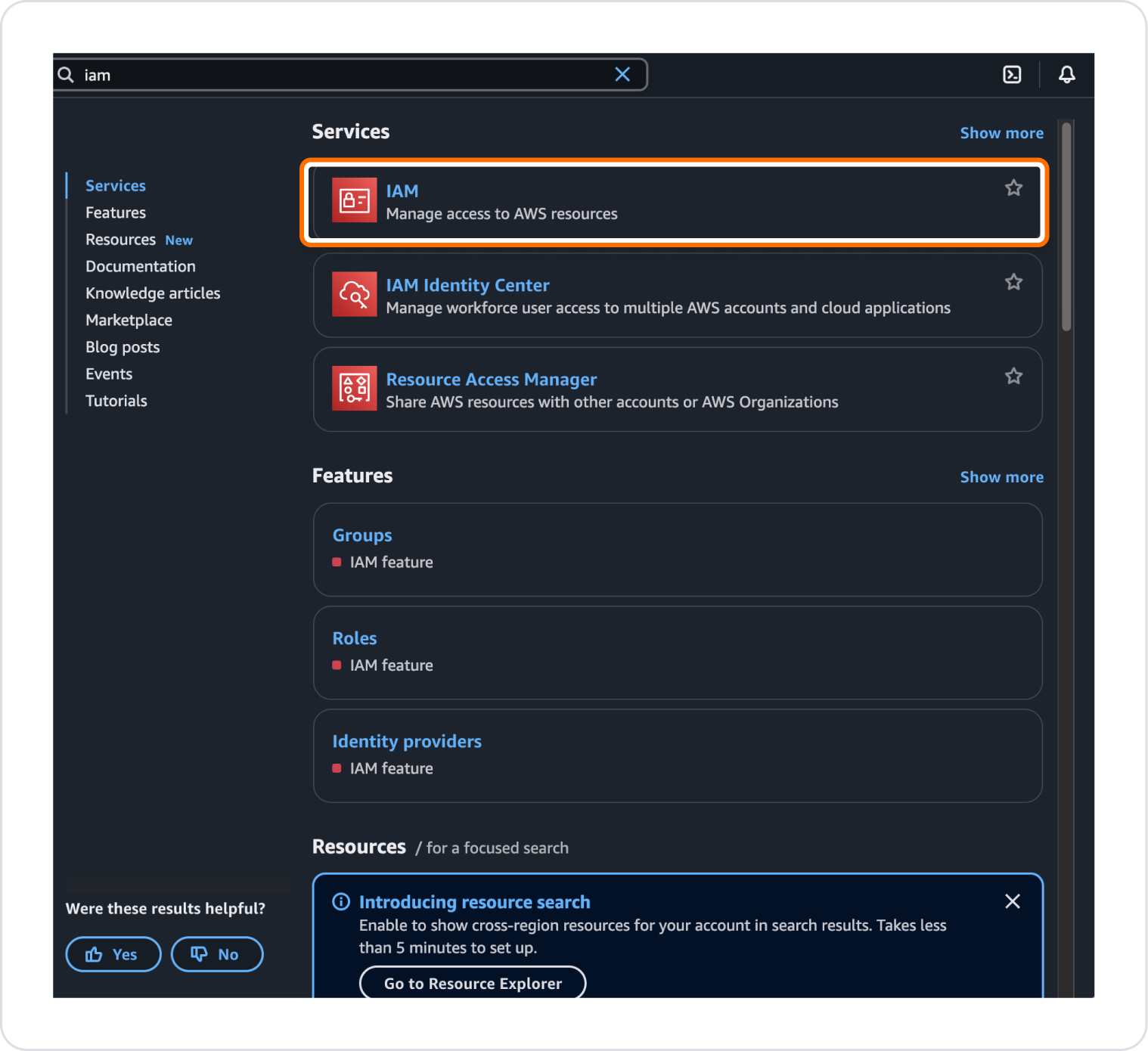Dismiss the resource search banner
This screenshot has height=1051, width=1148.
pyautogui.click(x=1013, y=901)
